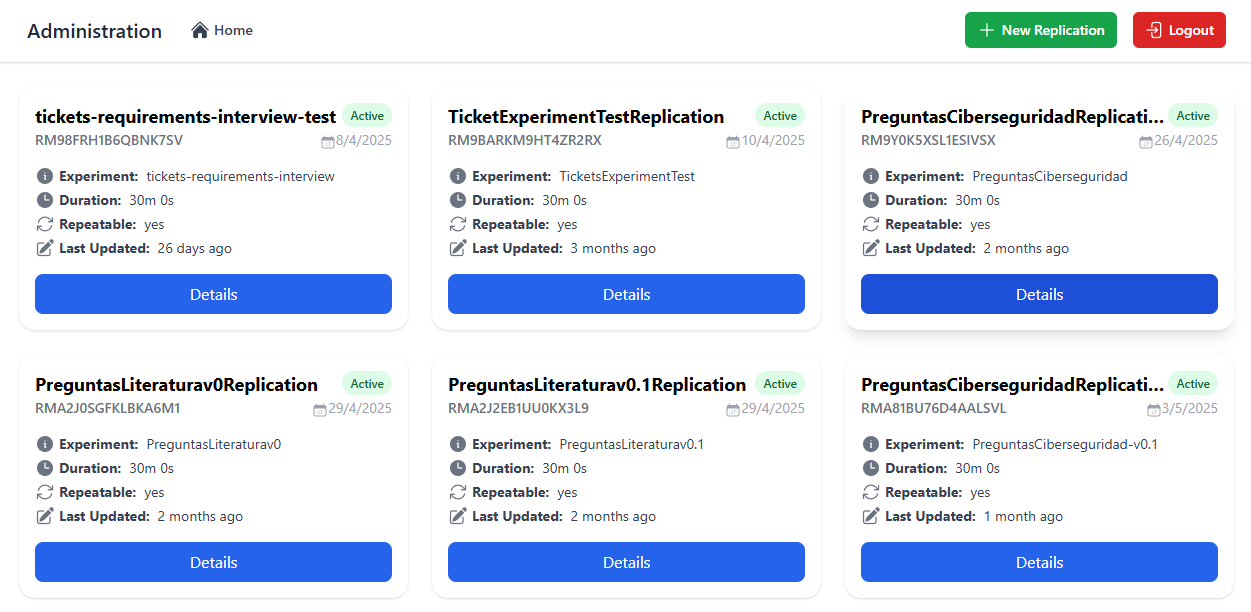Click the clock icon on PreguntasLiteraturav0Replication card
Screen dimensions: 1251x612
click(x=44, y=467)
